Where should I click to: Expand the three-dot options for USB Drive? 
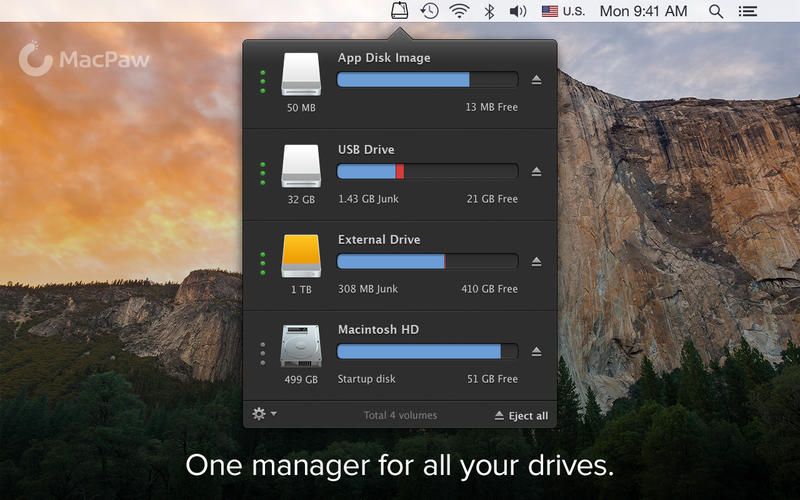[263, 172]
